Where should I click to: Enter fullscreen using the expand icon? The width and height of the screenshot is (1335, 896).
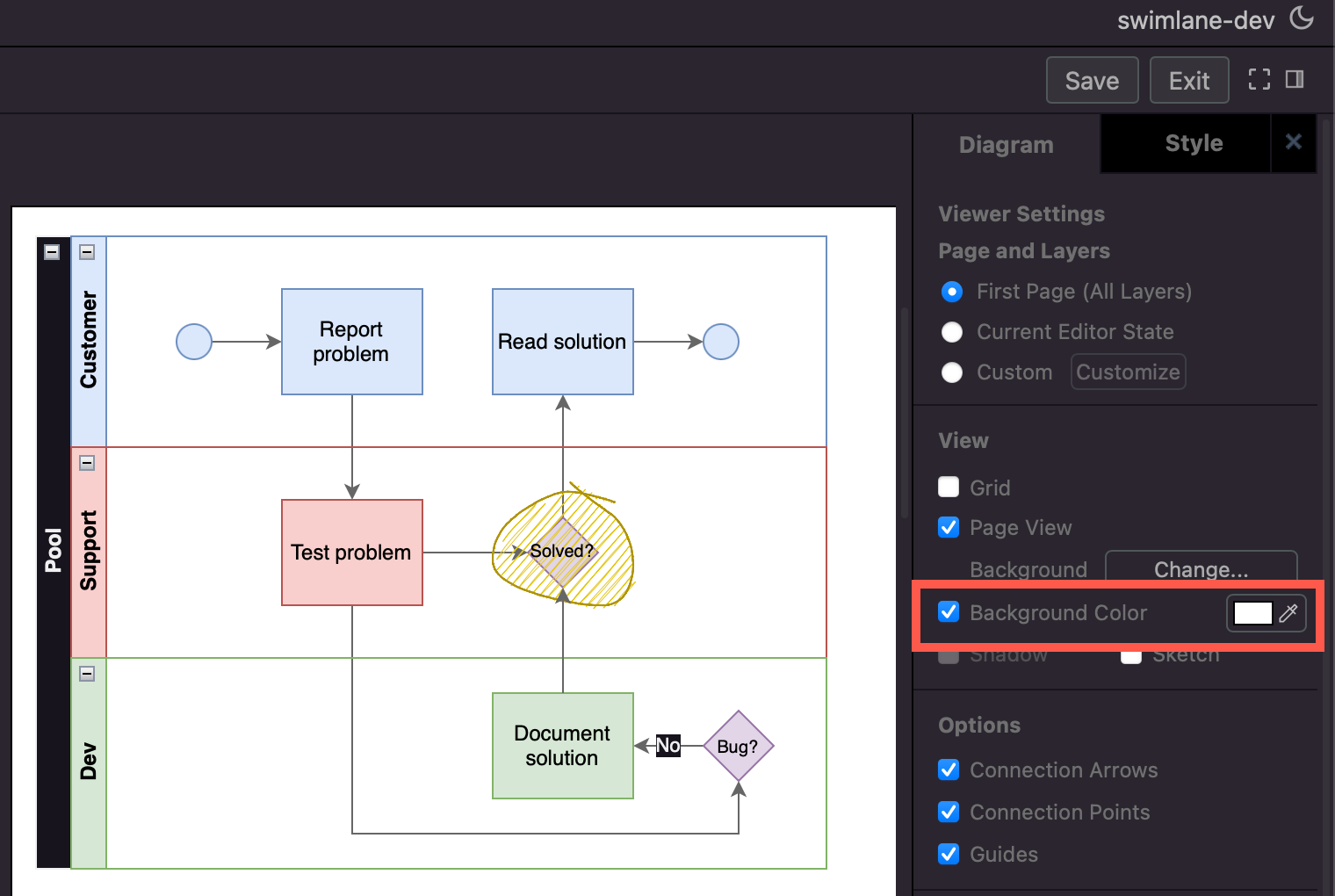1259,79
